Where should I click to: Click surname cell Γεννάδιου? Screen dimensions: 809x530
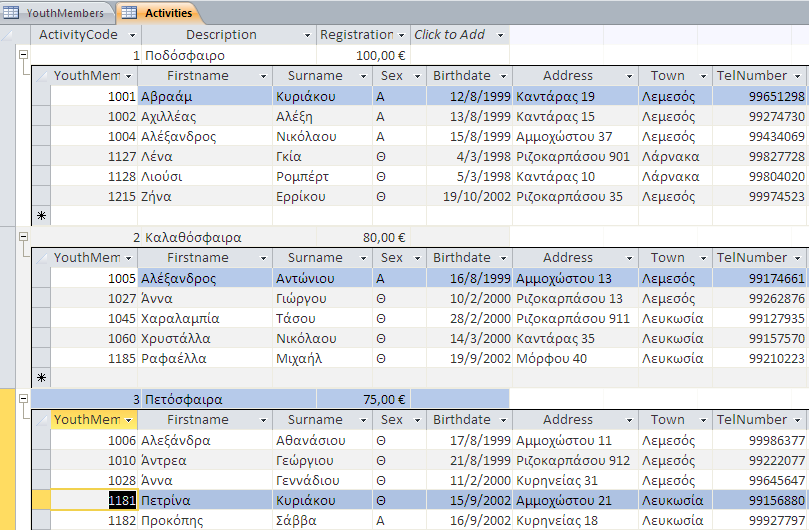[322, 480]
